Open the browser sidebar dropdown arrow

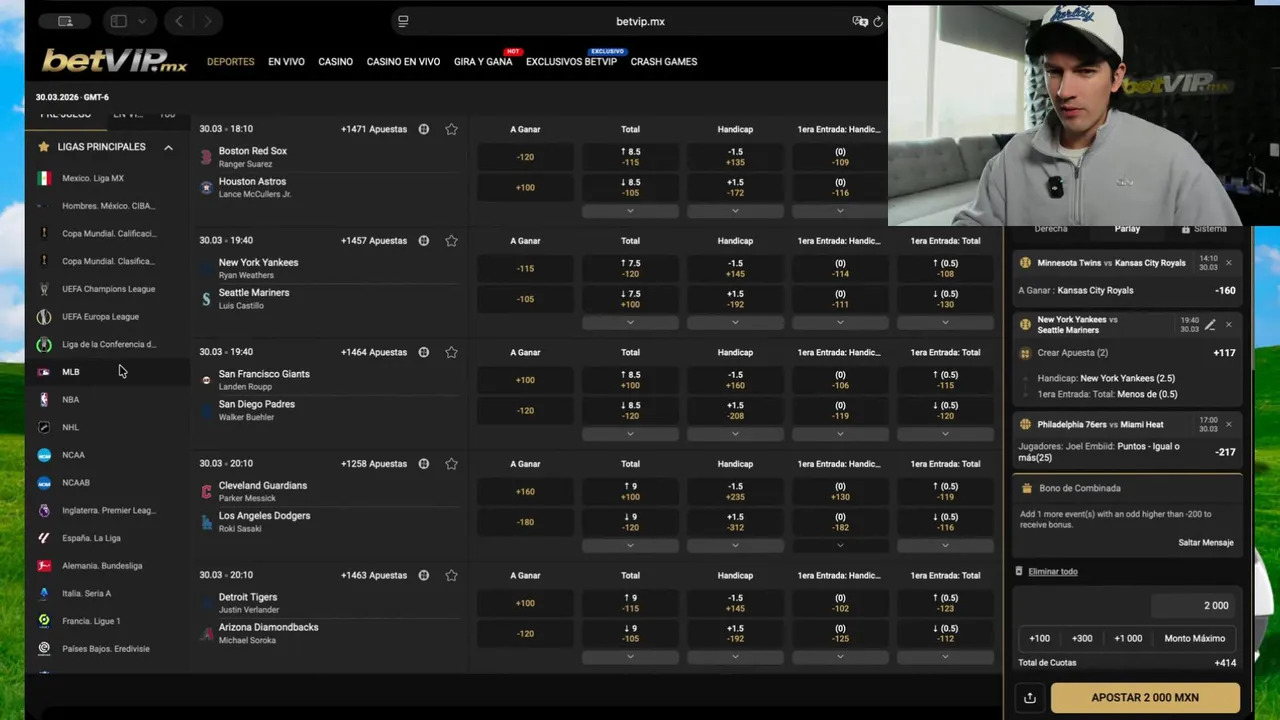click(x=142, y=21)
